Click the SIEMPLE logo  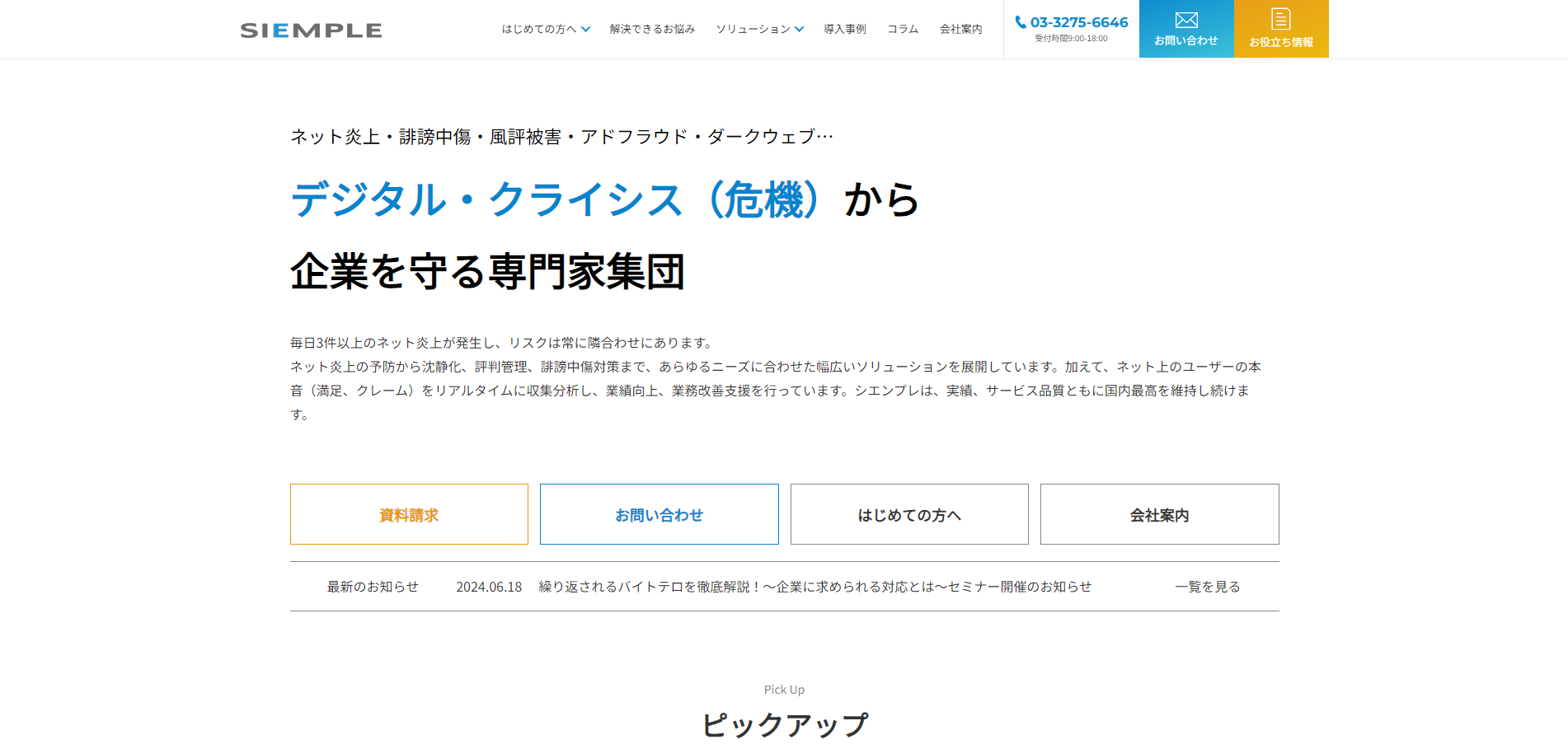(x=311, y=30)
